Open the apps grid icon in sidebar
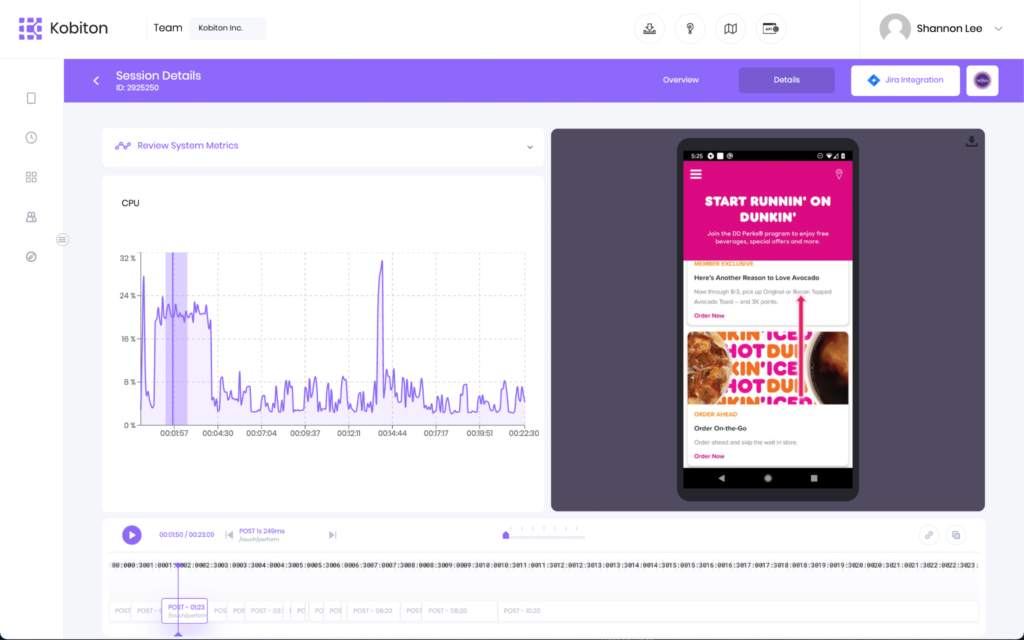 point(31,177)
